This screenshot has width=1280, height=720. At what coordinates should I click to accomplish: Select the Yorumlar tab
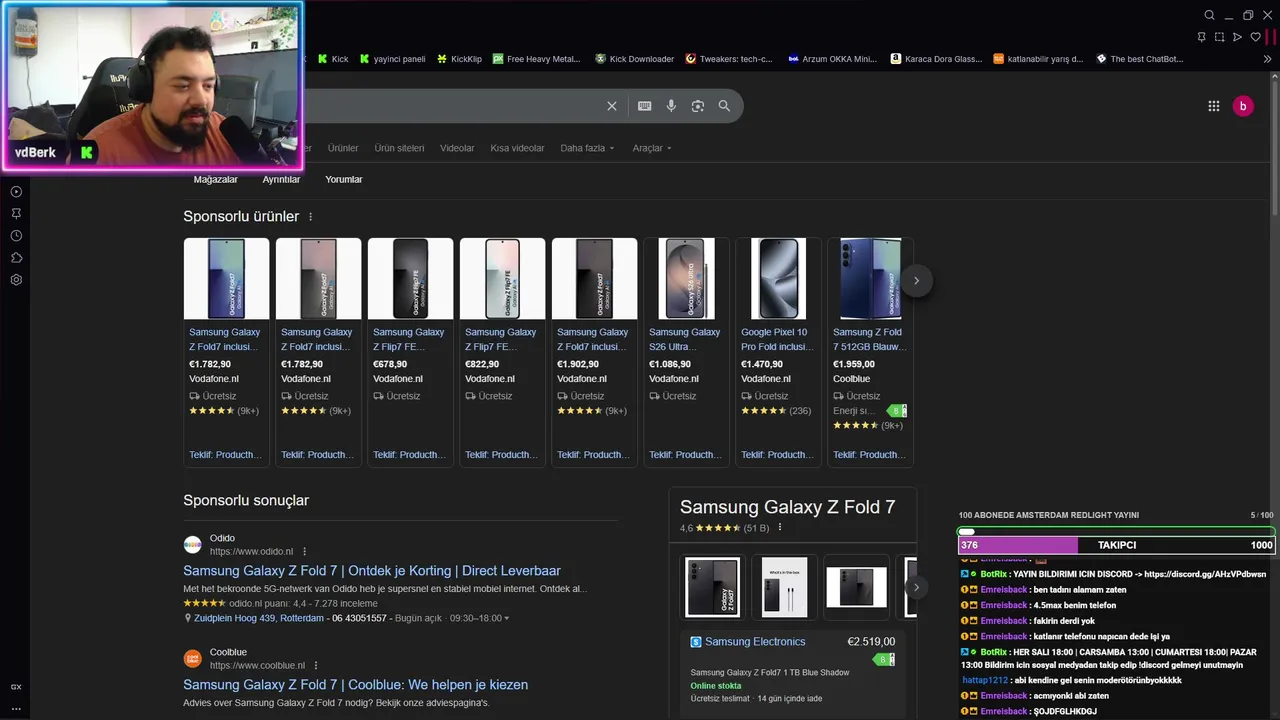click(x=344, y=180)
